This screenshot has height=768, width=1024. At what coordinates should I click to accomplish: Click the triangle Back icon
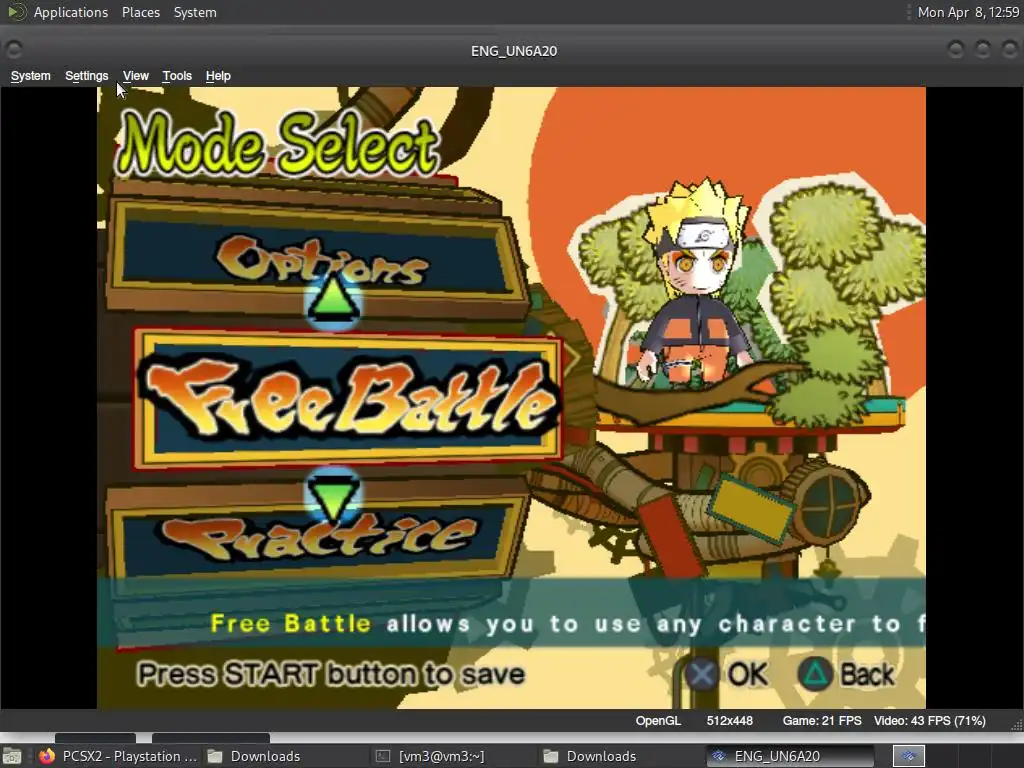coord(815,675)
